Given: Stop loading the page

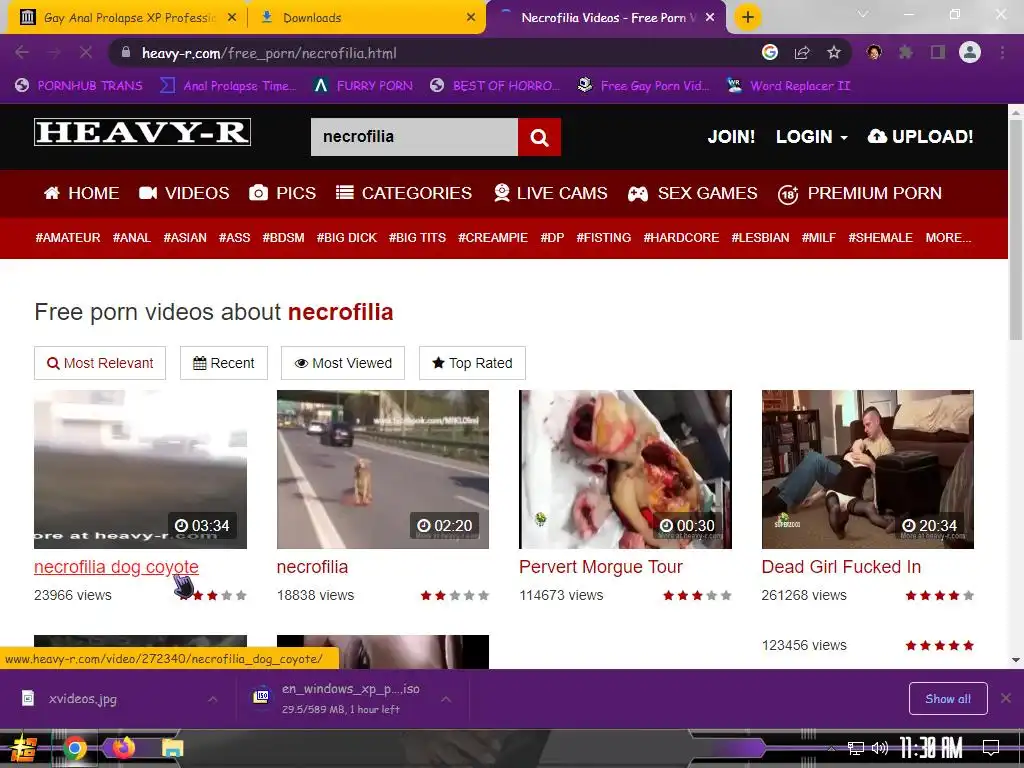Looking at the screenshot, I should (x=86, y=53).
